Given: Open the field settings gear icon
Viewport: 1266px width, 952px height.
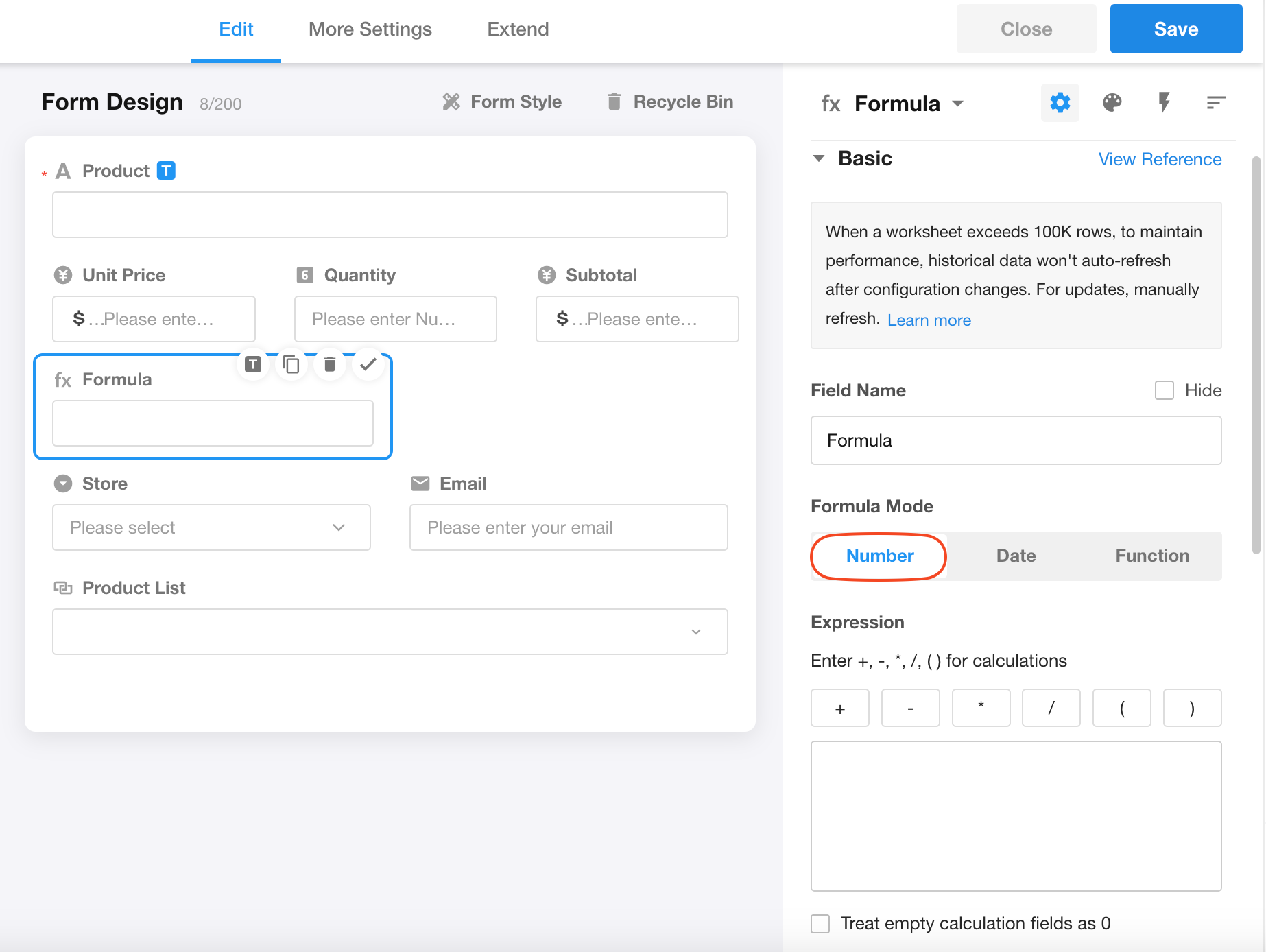Looking at the screenshot, I should tap(1060, 103).
